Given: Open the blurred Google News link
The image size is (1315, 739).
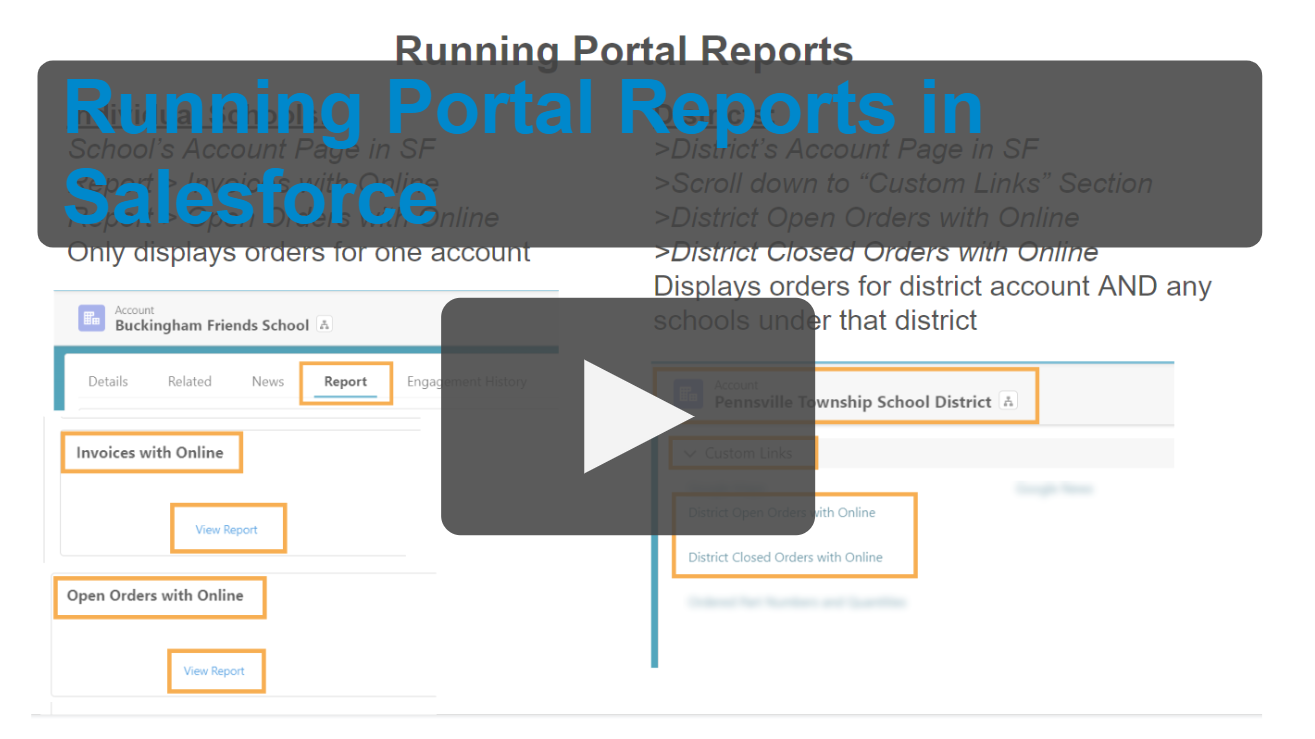Looking at the screenshot, I should [x=1054, y=489].
